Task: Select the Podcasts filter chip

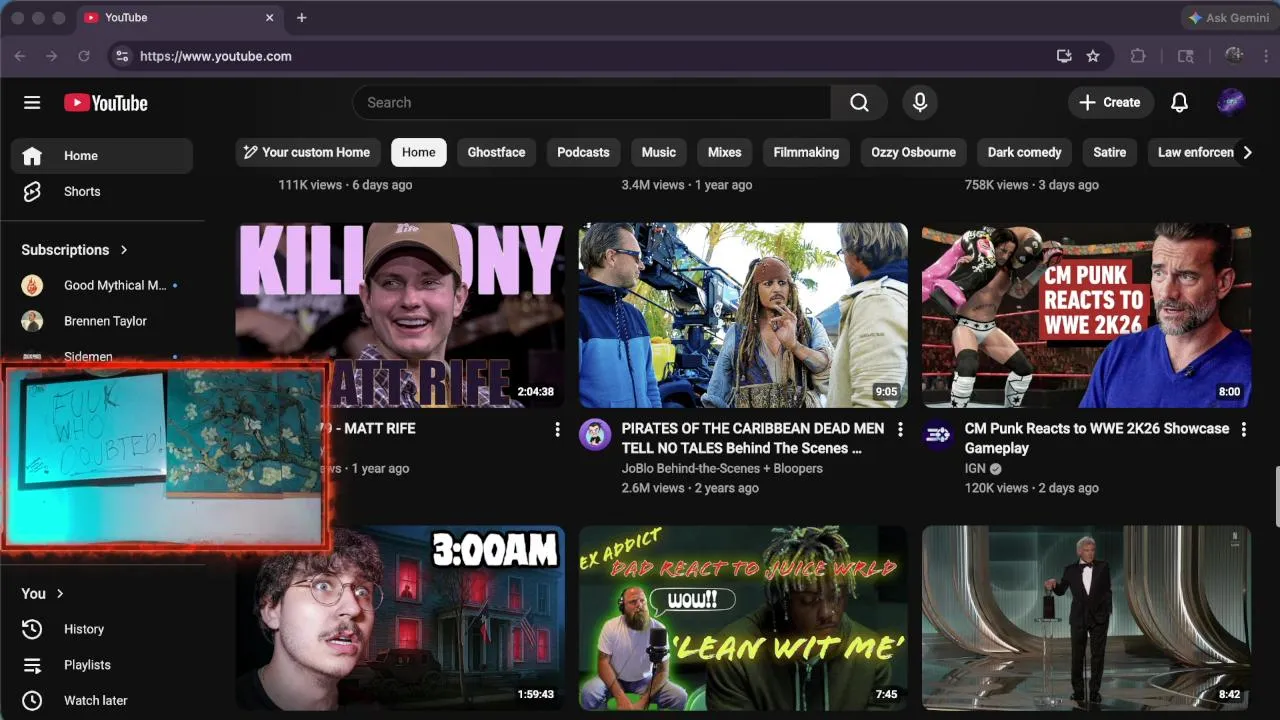Action: pos(583,152)
